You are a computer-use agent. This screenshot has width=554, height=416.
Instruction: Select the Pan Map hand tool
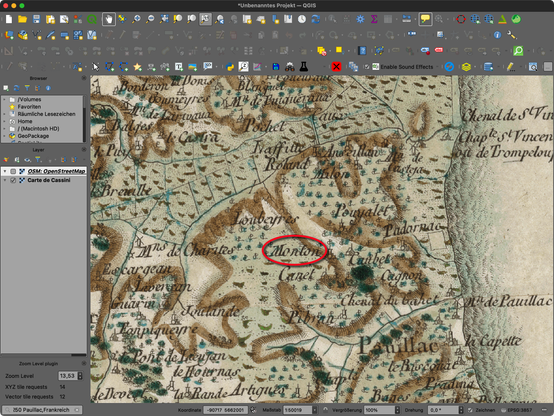click(x=108, y=19)
